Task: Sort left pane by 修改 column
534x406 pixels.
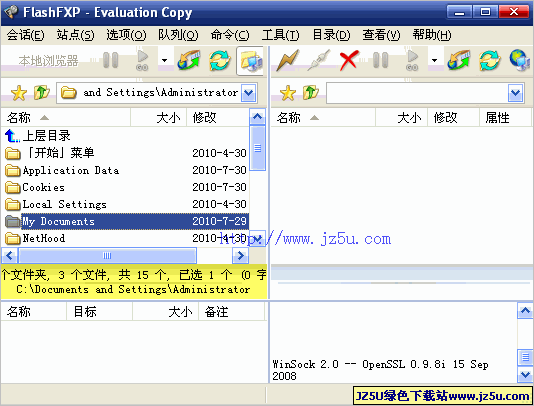Action: coord(218,118)
